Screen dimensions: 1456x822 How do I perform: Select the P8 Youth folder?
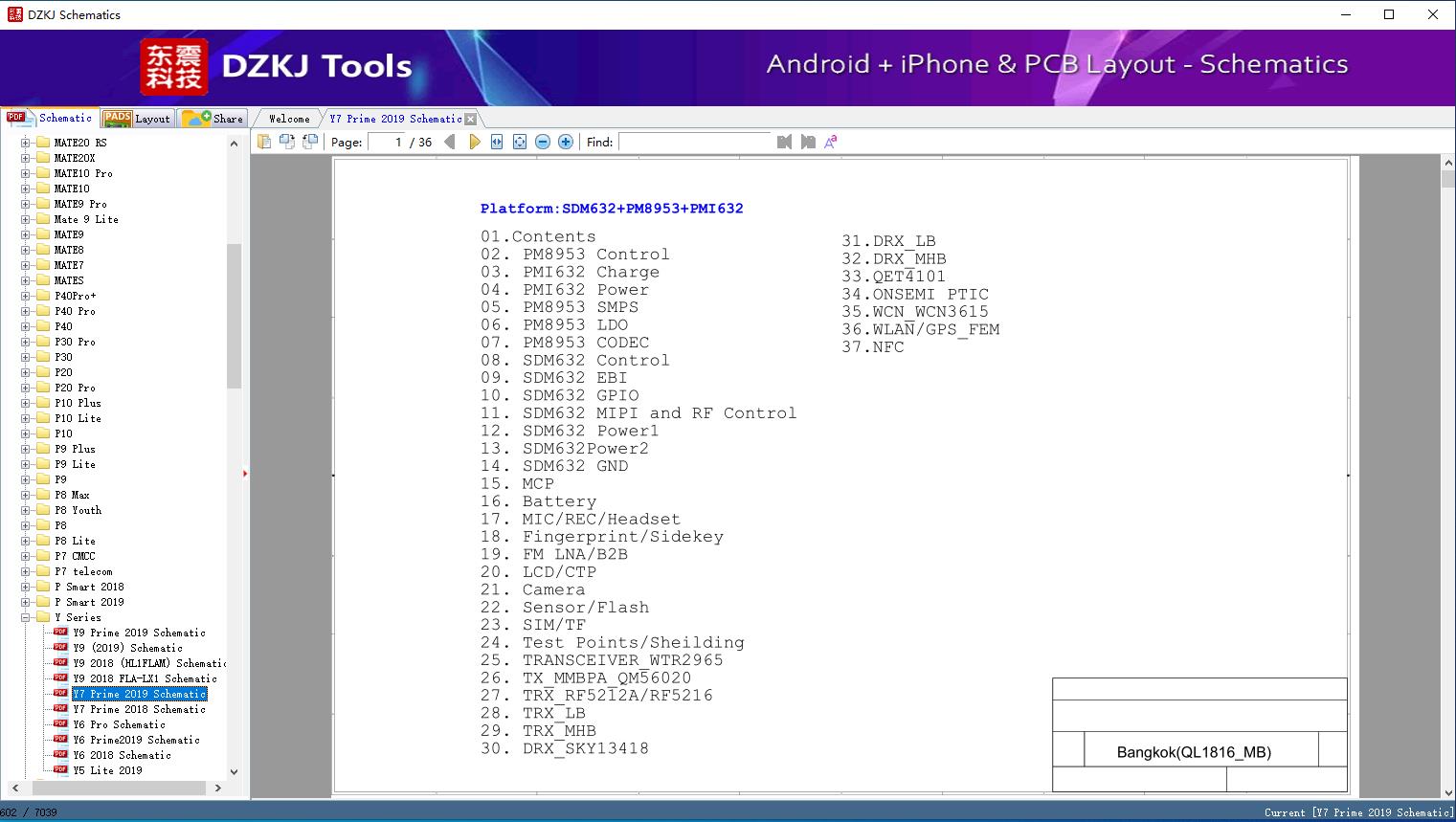coord(78,510)
